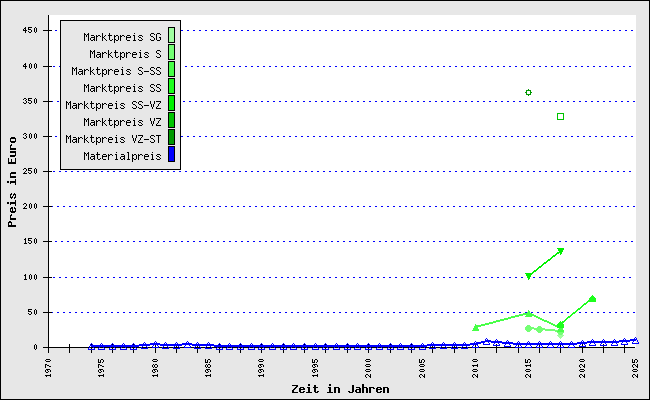Click the y-axis tick label 150
The width and height of the screenshot is (650, 400).
[30, 241]
